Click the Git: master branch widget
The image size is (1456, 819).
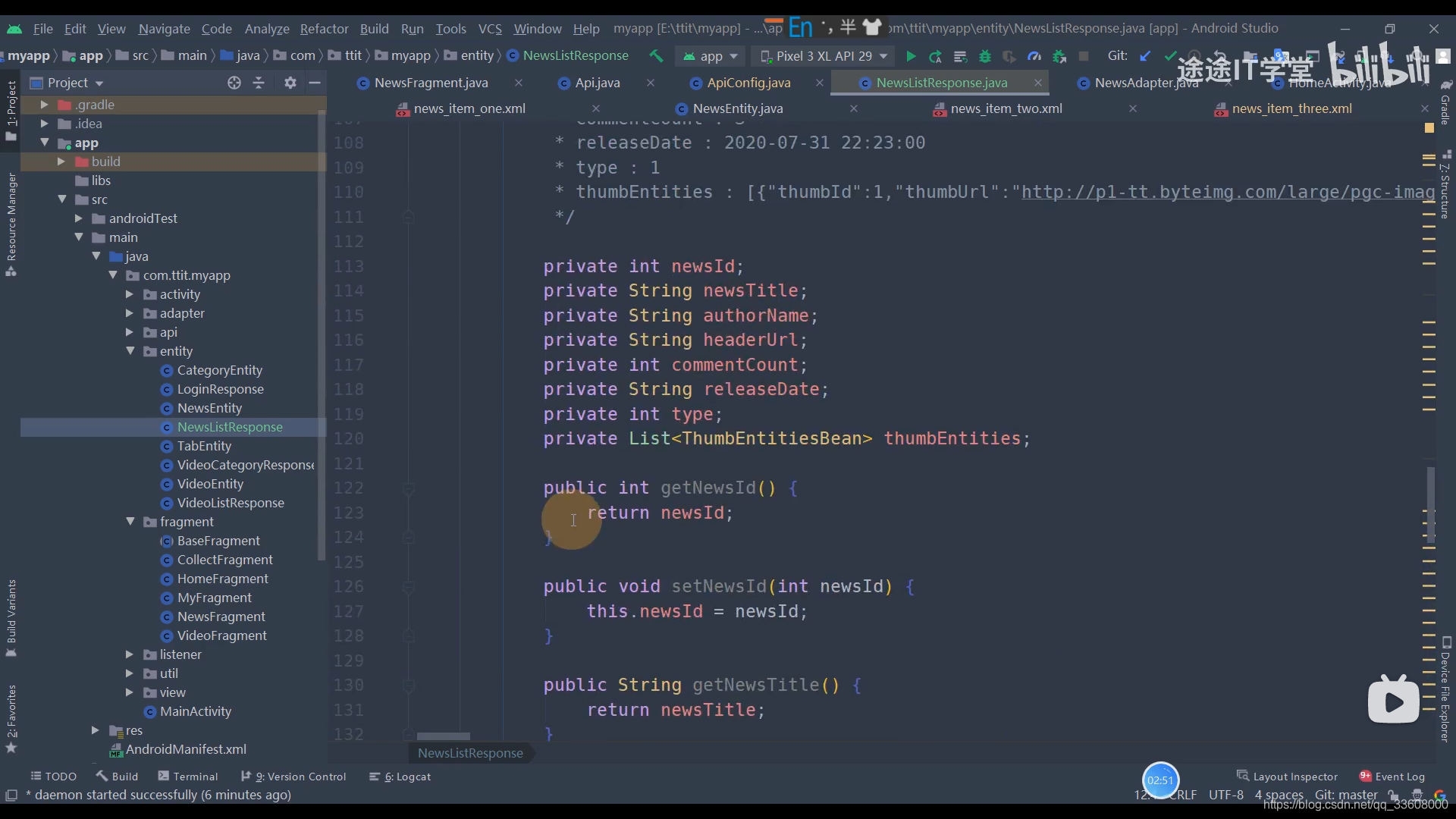[1346, 795]
